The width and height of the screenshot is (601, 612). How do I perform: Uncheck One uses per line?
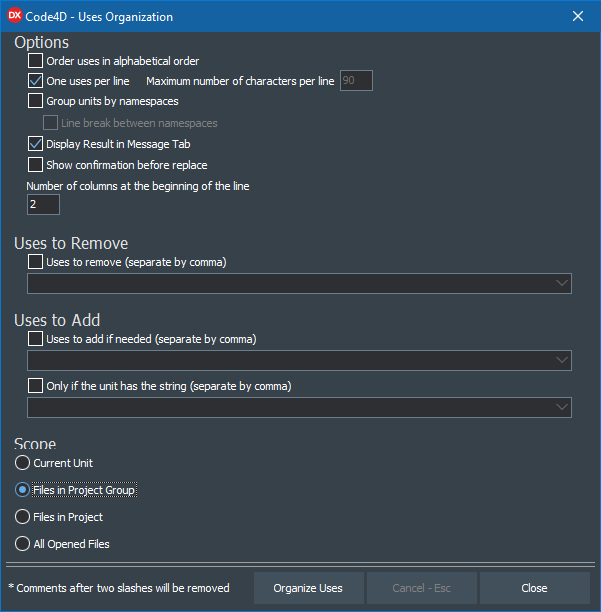click(36, 81)
